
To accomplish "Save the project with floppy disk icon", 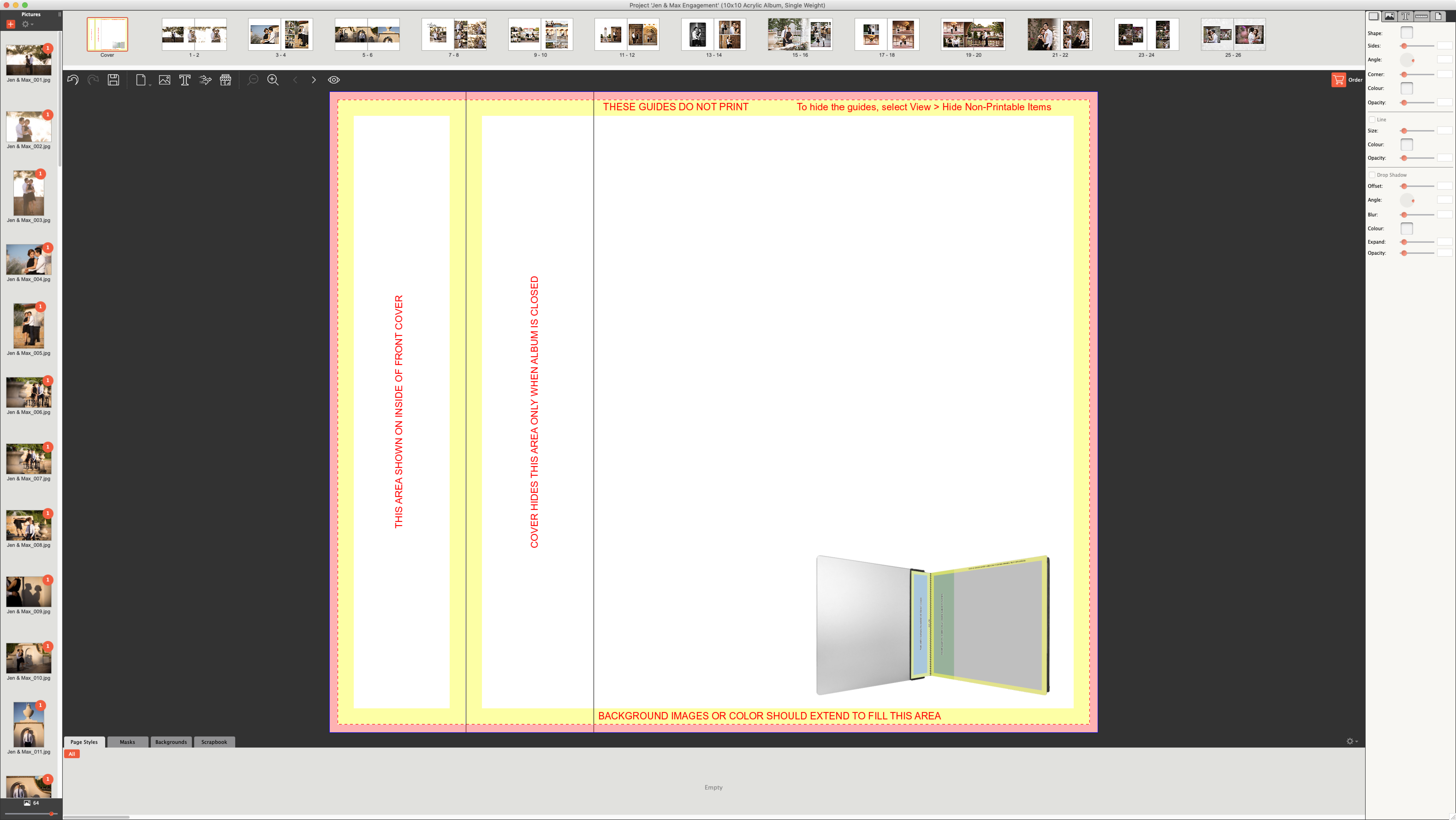I will (114, 80).
